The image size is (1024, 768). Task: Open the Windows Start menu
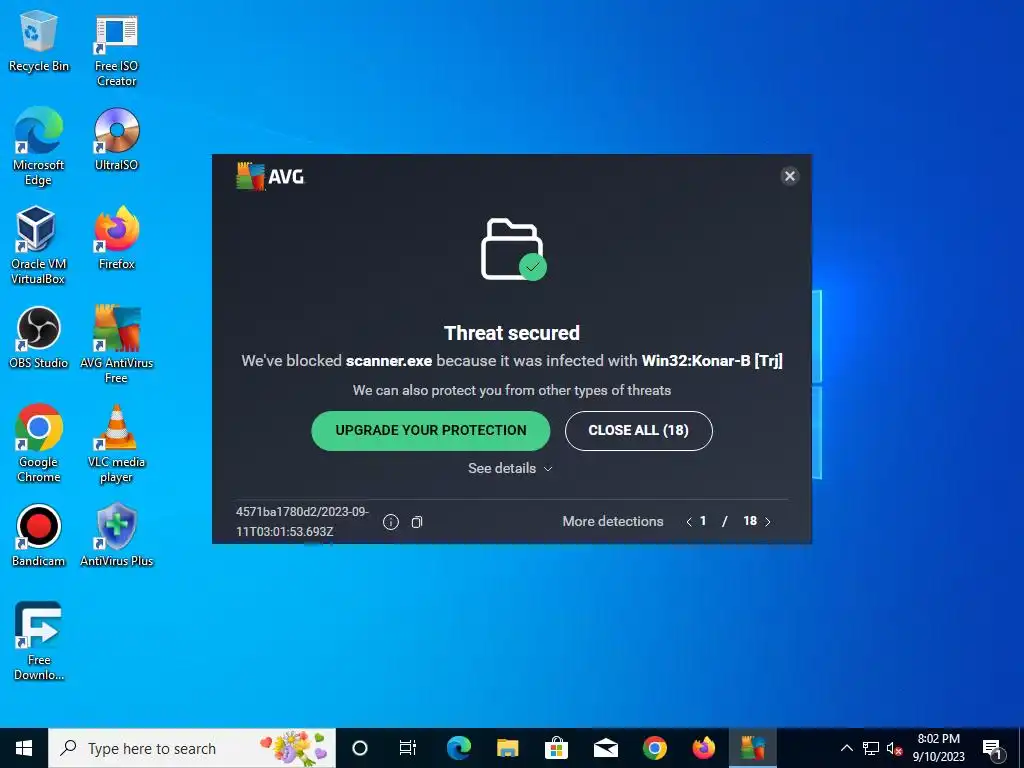24,748
